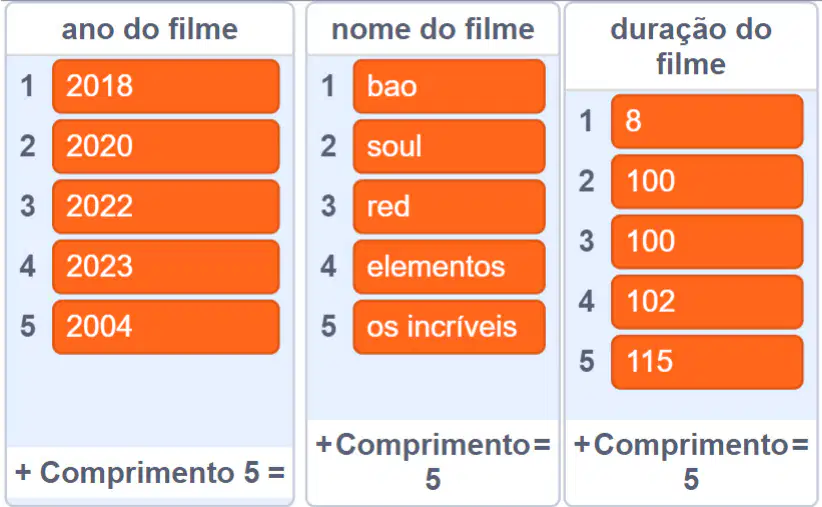
Task: Click the duration value 8
Action: 707,121
